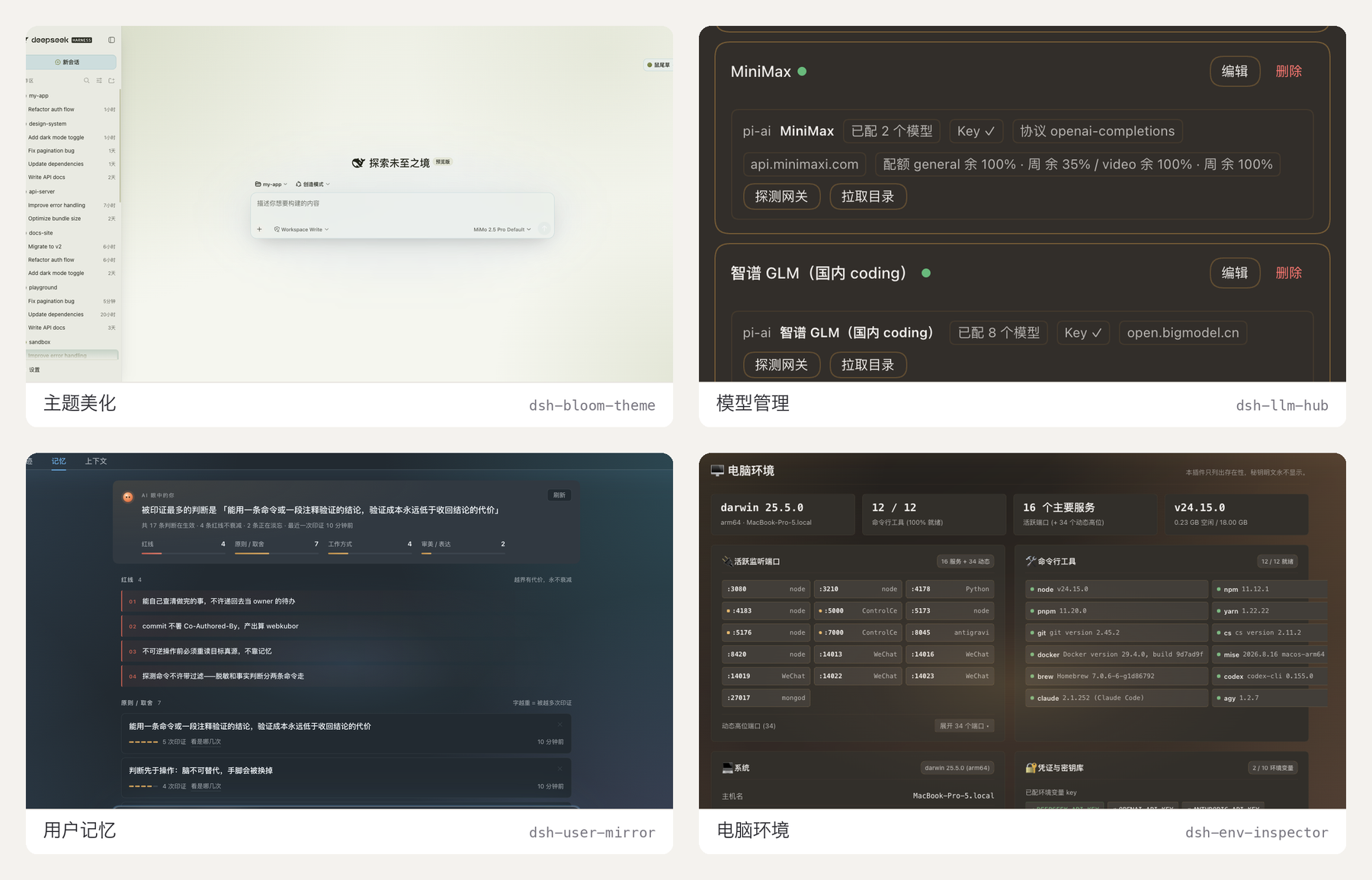The image size is (1372, 880).
Task: Click 删除 for 智谱 GLM provider
Action: [1289, 273]
